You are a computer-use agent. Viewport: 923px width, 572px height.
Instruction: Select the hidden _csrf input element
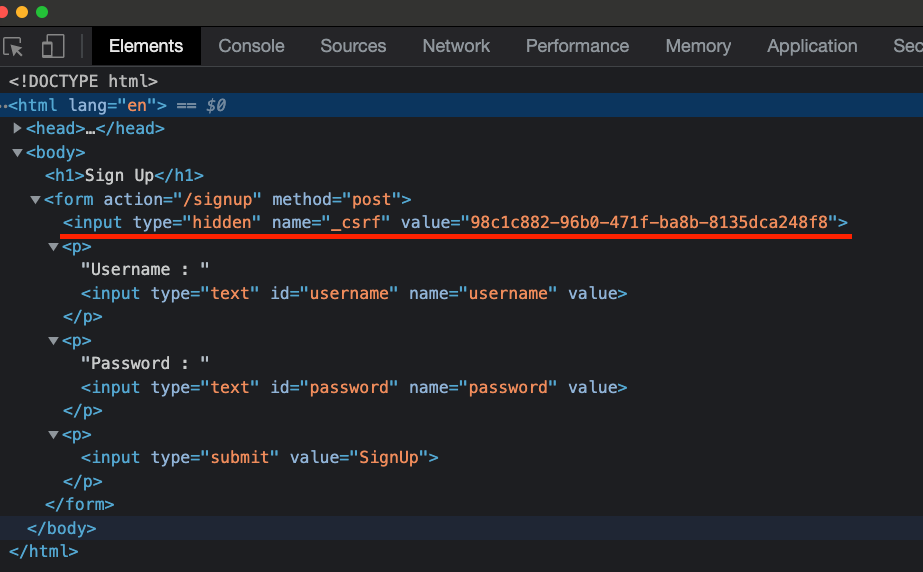pyautogui.click(x=455, y=222)
